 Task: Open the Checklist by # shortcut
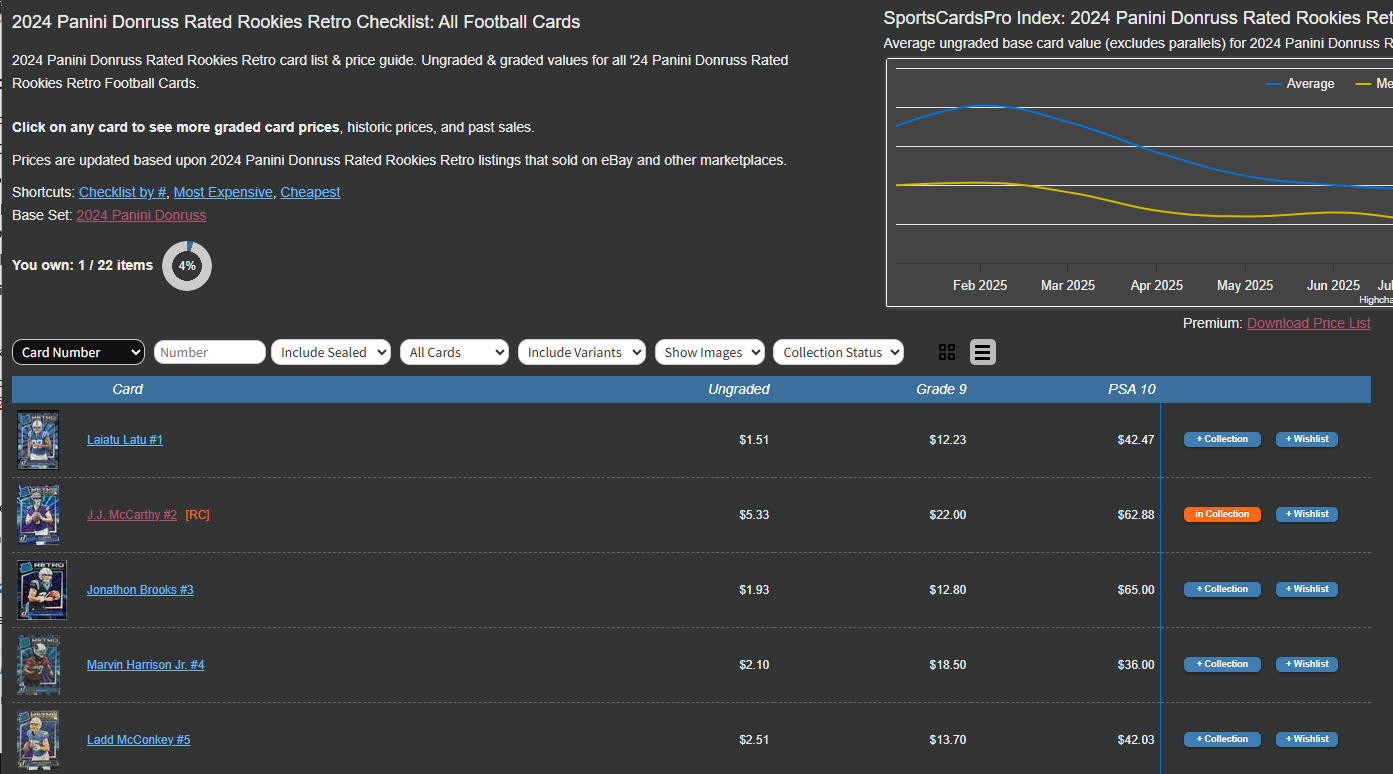(123, 192)
